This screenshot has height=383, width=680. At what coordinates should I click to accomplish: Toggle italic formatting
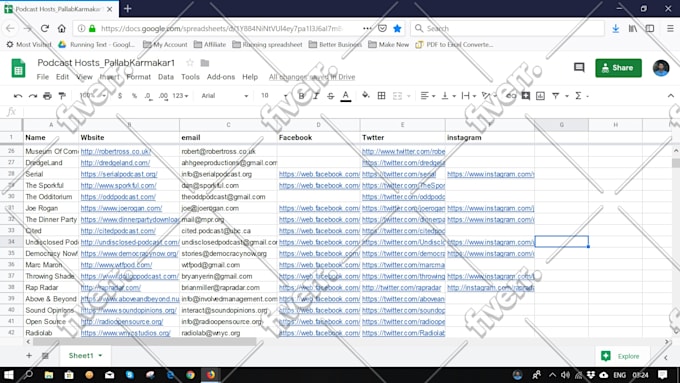pos(316,96)
